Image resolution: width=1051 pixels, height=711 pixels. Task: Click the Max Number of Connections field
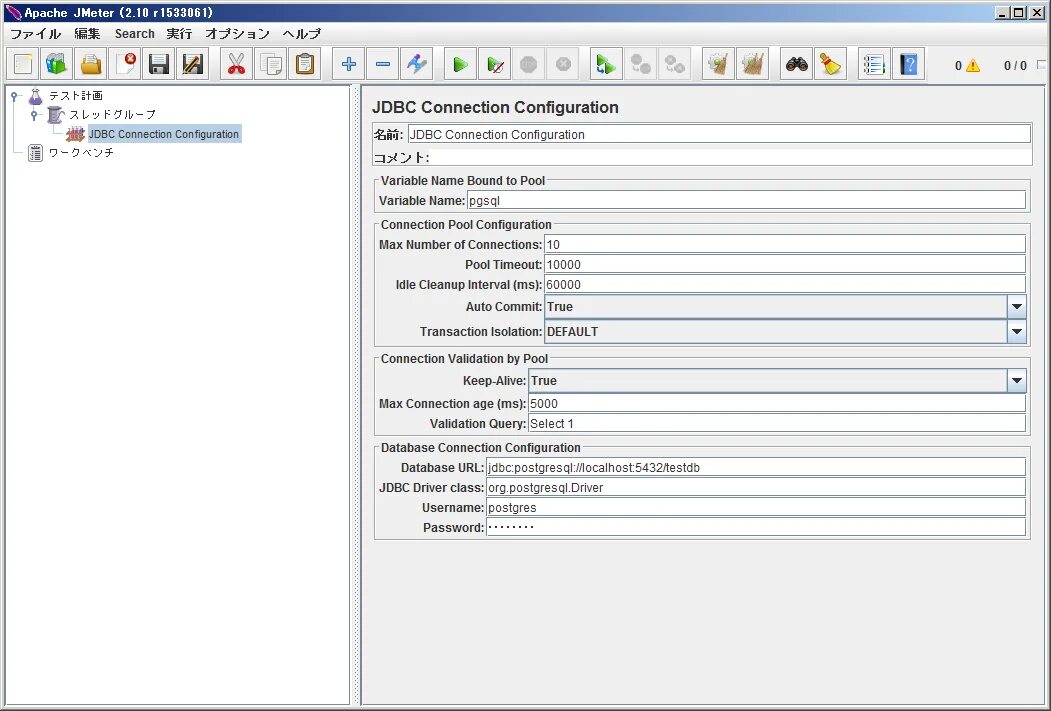tap(785, 245)
